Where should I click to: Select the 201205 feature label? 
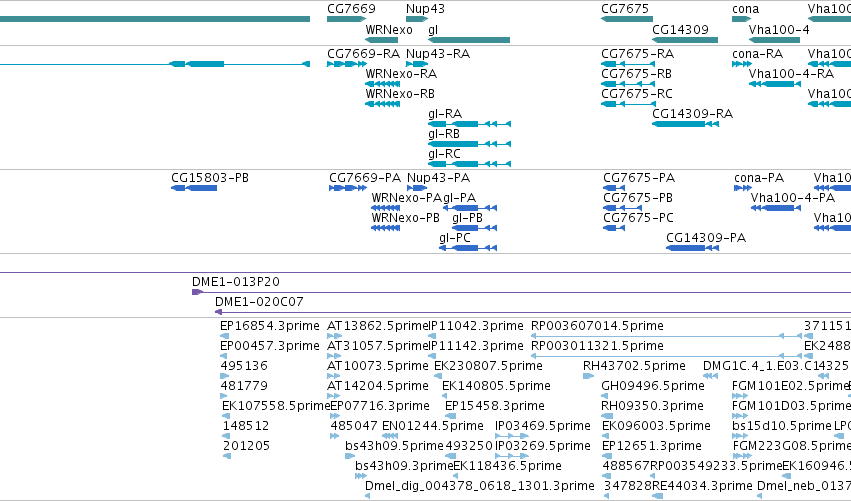click(x=246, y=447)
